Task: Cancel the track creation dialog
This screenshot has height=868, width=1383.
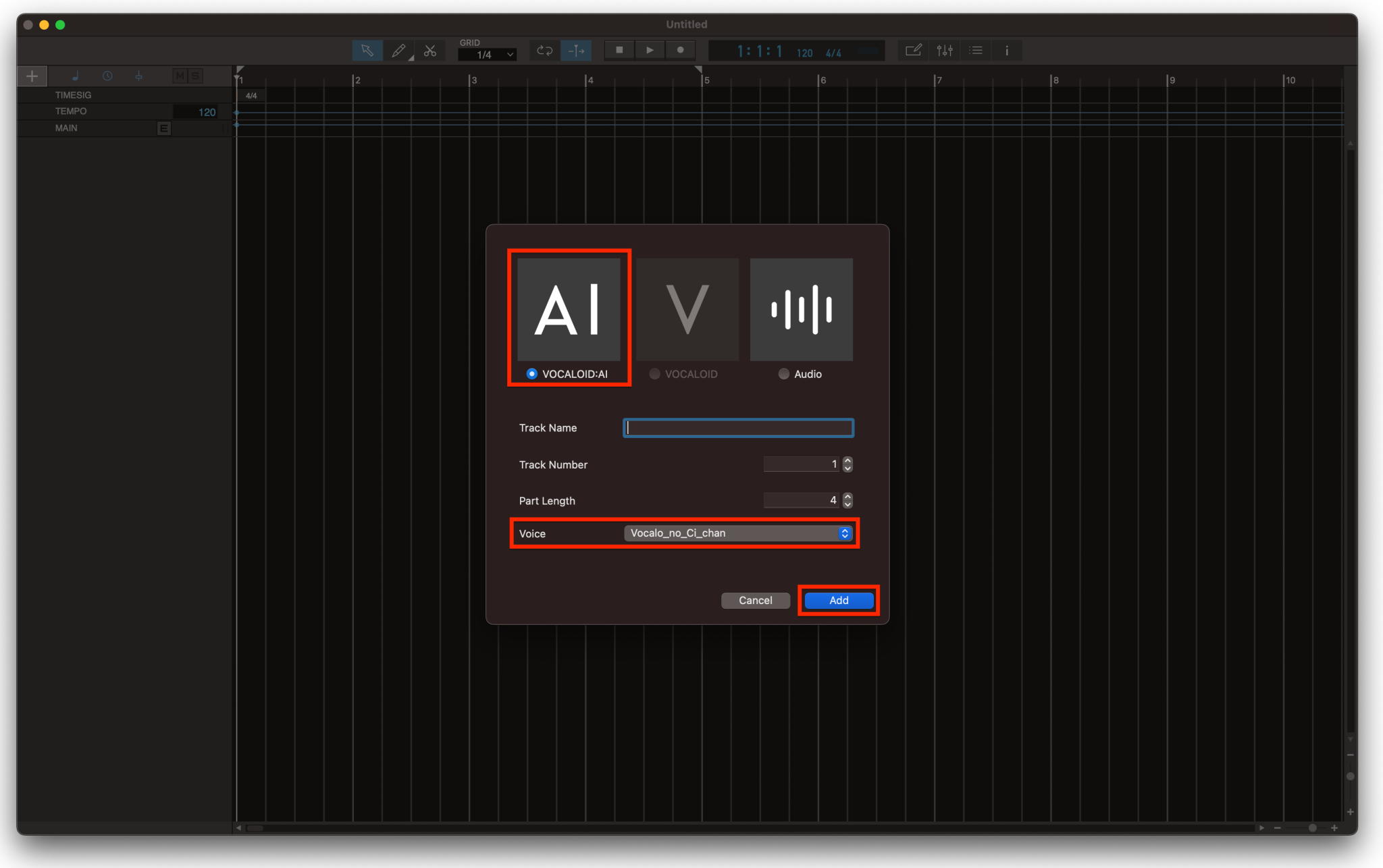Action: point(754,600)
